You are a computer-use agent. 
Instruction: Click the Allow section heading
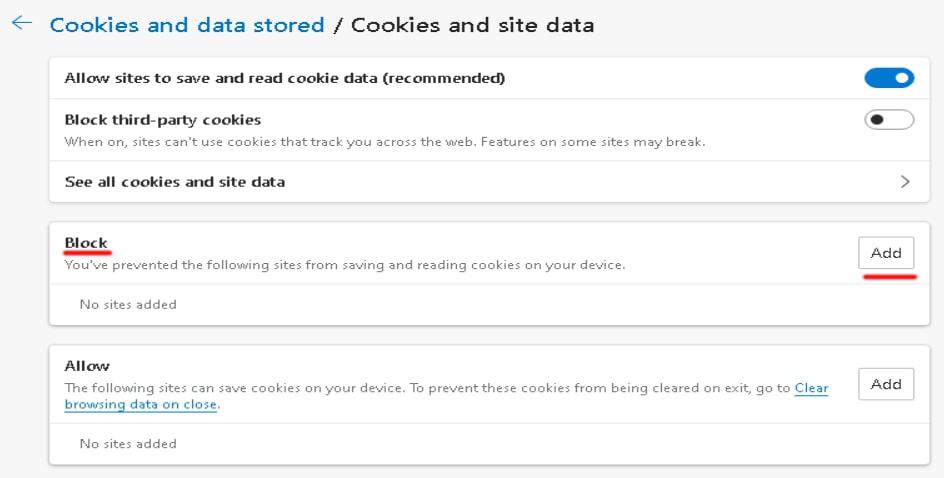coord(87,366)
